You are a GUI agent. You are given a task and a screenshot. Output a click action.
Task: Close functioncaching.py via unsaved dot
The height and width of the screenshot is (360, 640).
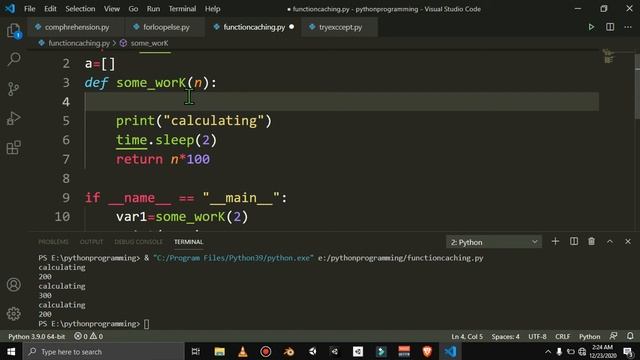tap(291, 27)
